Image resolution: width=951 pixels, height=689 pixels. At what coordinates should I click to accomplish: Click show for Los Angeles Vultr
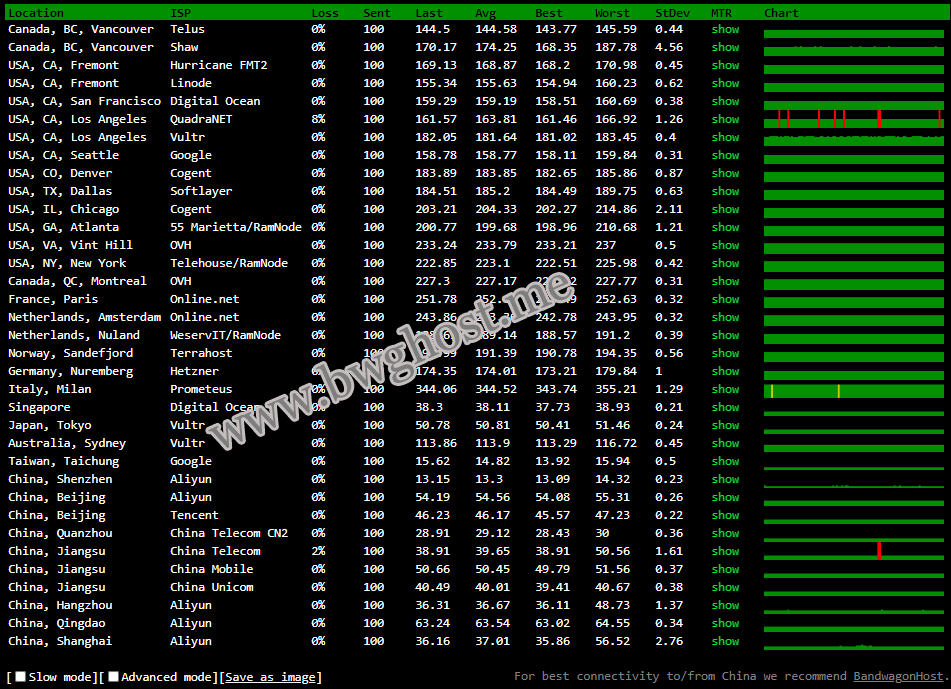[725, 137]
